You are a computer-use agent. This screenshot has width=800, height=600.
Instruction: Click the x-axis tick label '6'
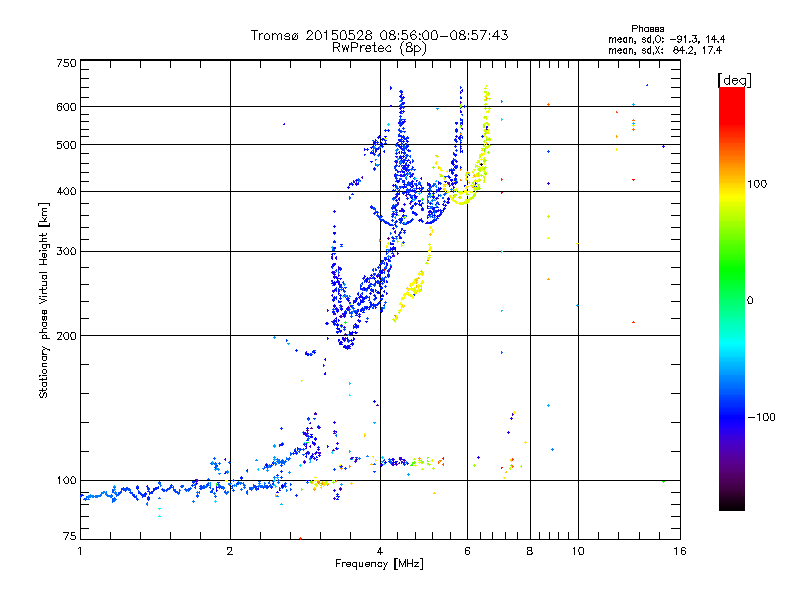tap(467, 551)
